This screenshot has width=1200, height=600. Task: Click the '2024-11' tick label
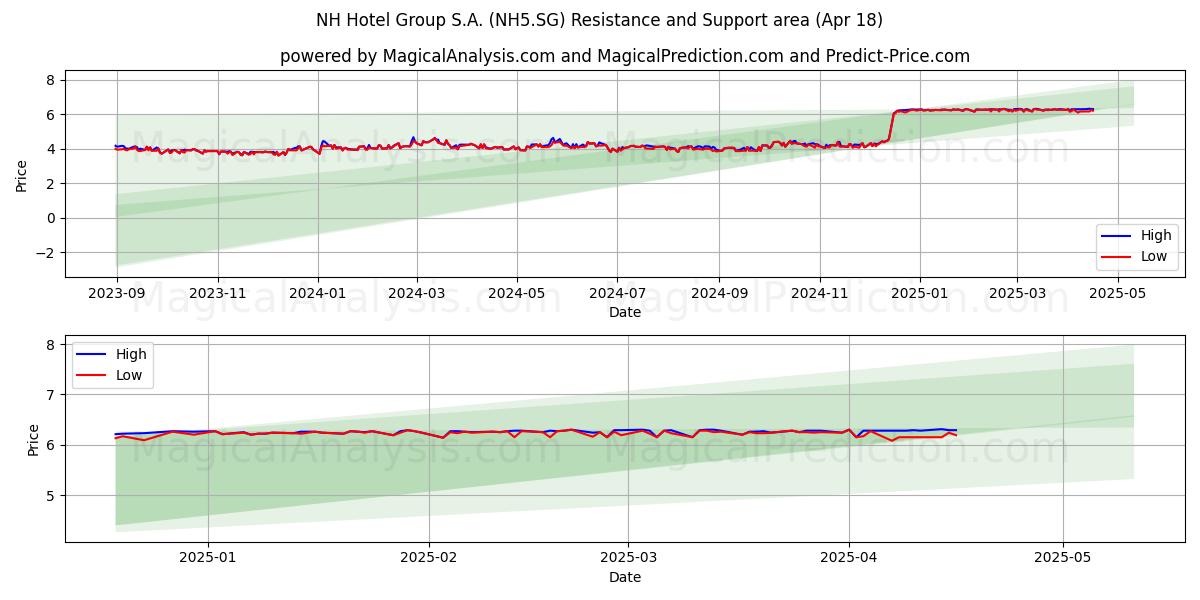(x=819, y=295)
